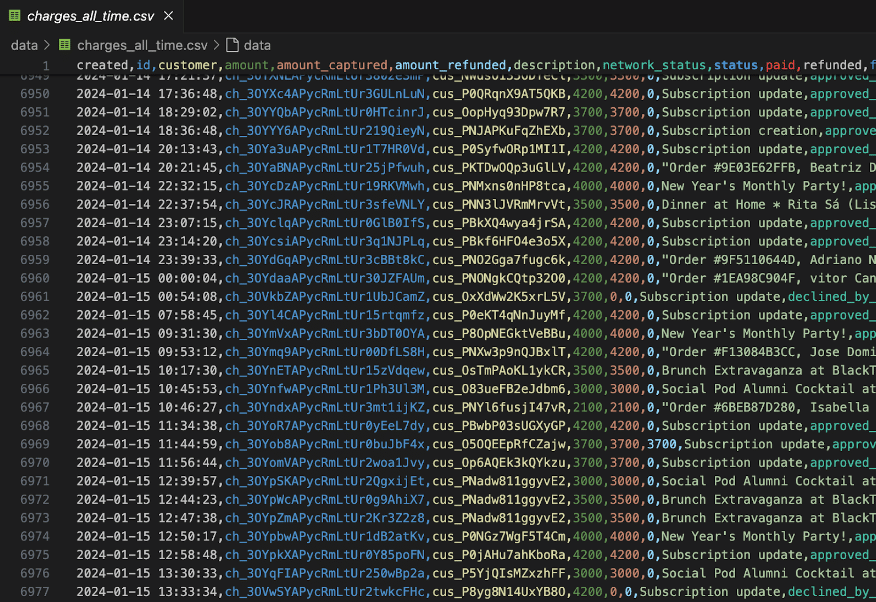Click charge id ch_3OVwSYAPycRmLtUr2twkcFHc
Image resolution: width=876 pixels, height=602 pixels.
click(325, 591)
